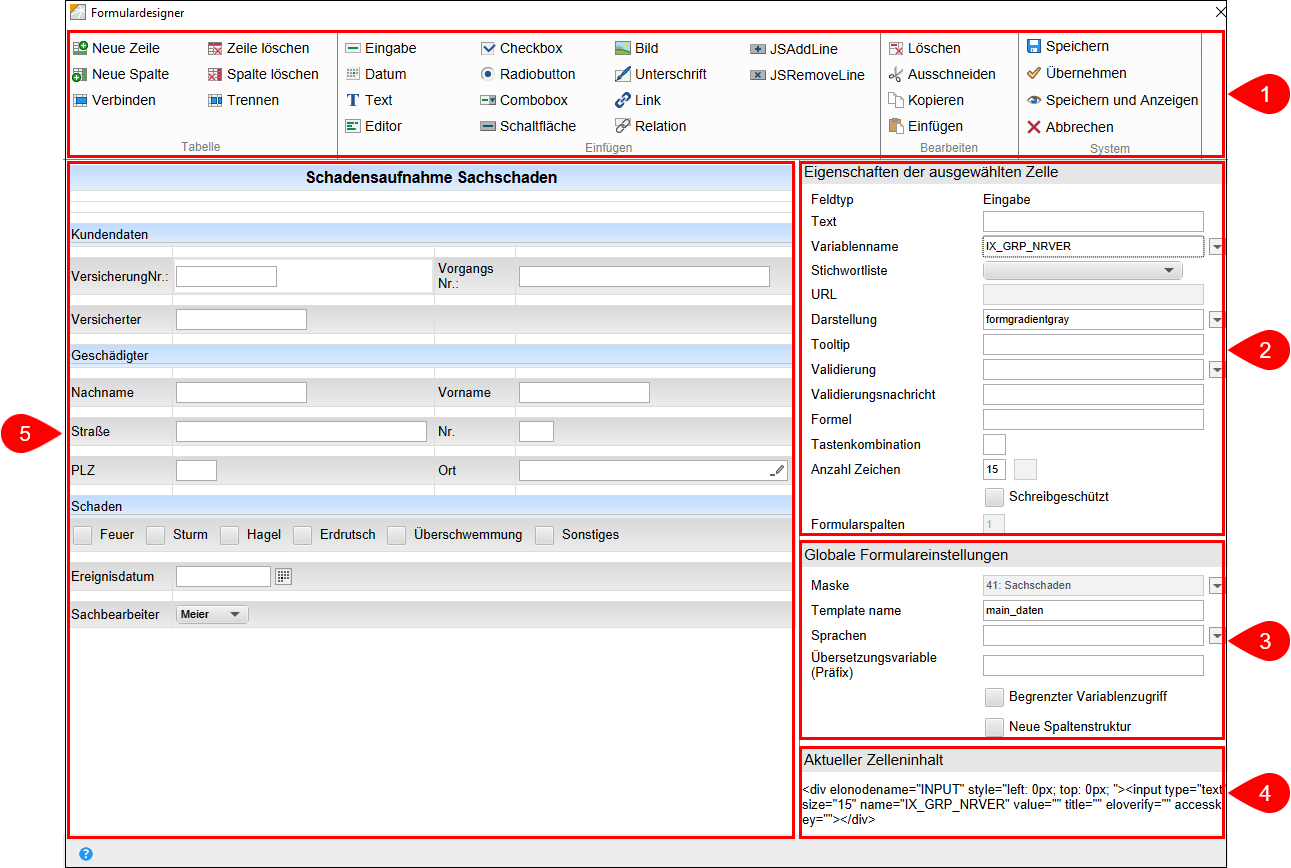Screen dimensions: 1291x868
Task: Add a column with Neue Spalte
Action: [x=120, y=74]
